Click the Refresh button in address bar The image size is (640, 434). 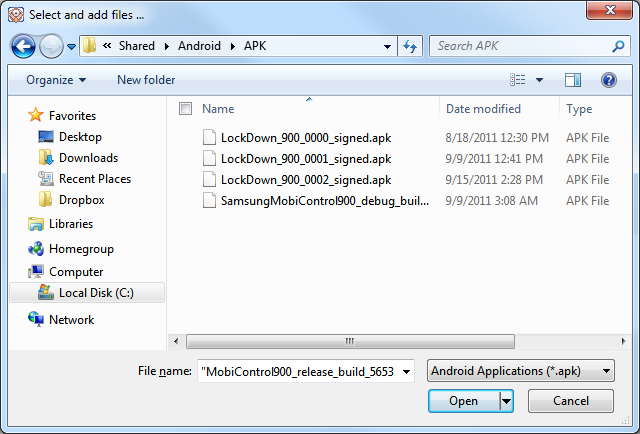pos(410,46)
